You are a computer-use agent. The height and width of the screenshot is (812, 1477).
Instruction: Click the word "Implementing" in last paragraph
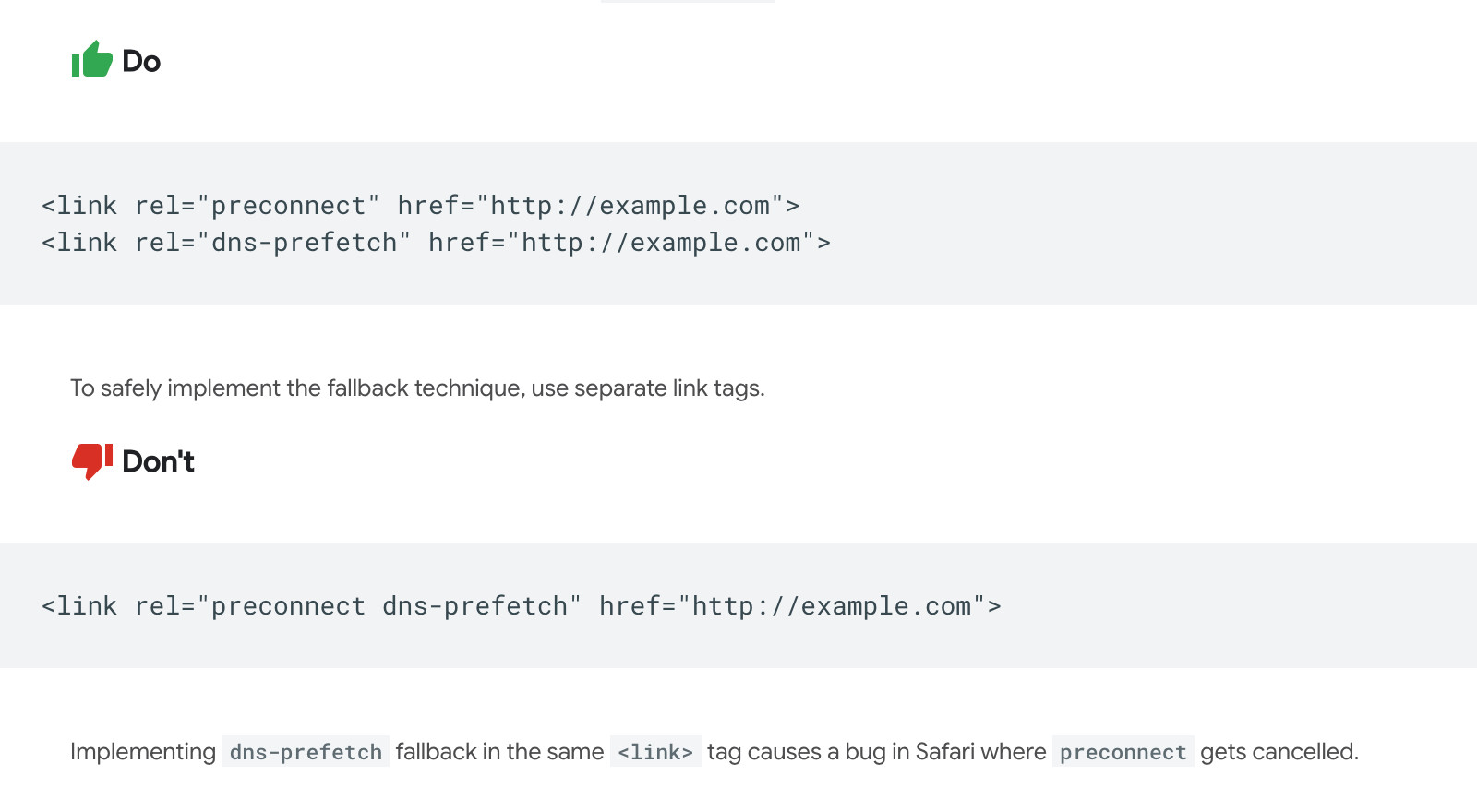[x=143, y=752]
